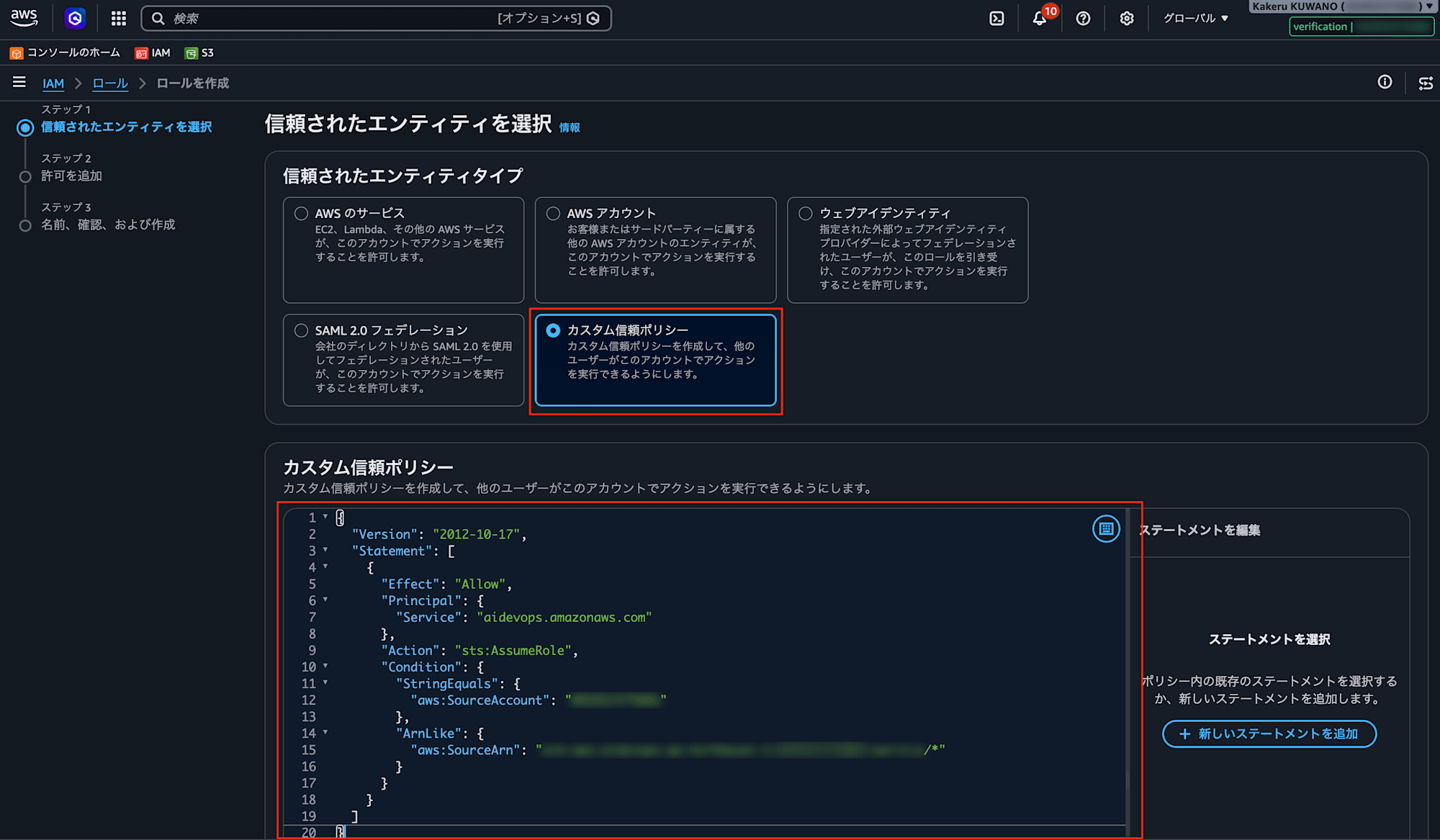The image size is (1440, 840).
Task: Click Add new statement button
Action: coord(1269,734)
